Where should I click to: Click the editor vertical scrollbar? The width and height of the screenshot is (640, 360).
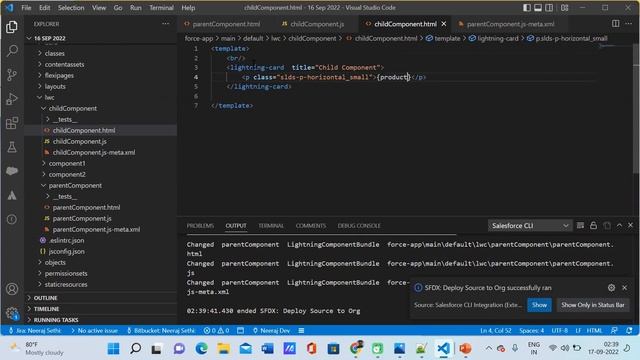pos(636,110)
